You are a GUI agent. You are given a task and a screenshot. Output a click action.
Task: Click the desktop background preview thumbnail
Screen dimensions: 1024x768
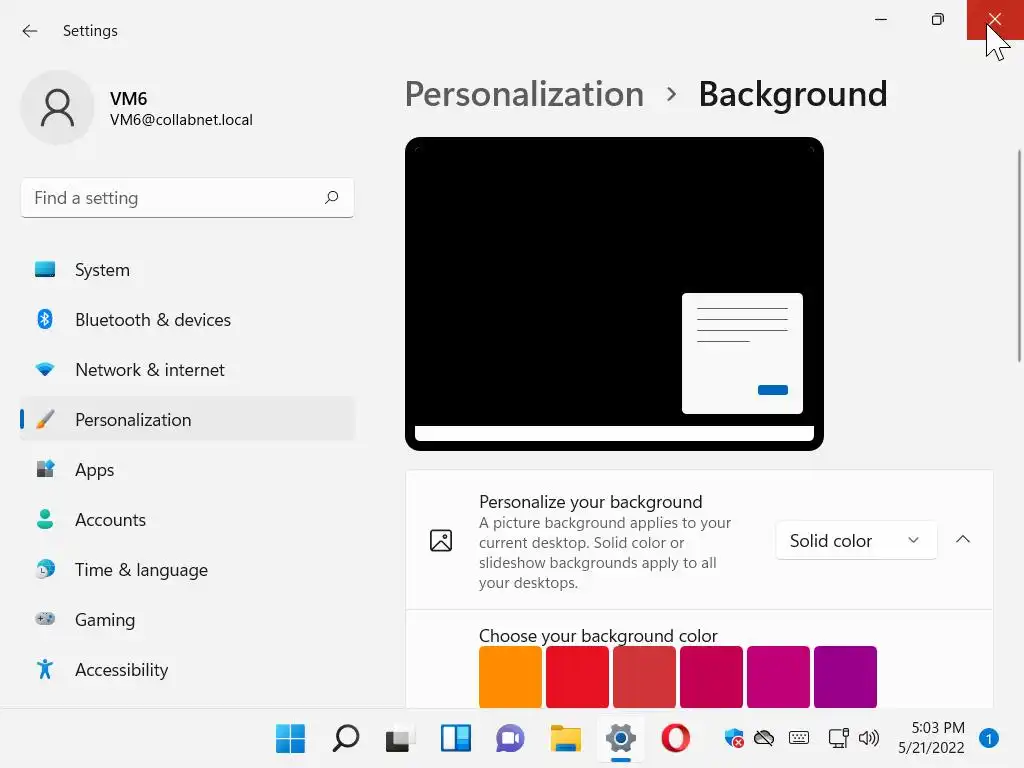pos(614,294)
